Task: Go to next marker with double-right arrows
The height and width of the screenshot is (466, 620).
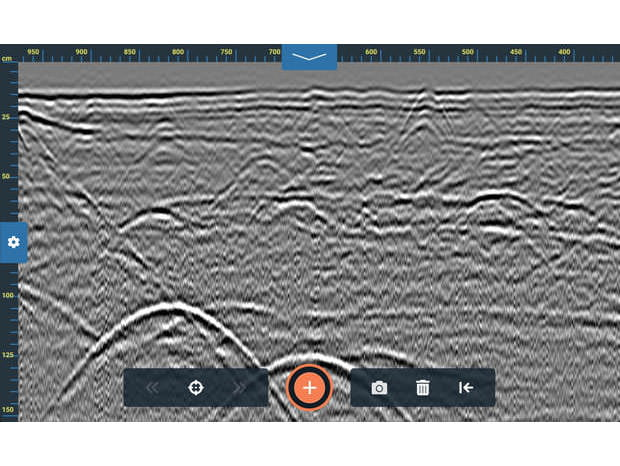Action: tap(239, 388)
